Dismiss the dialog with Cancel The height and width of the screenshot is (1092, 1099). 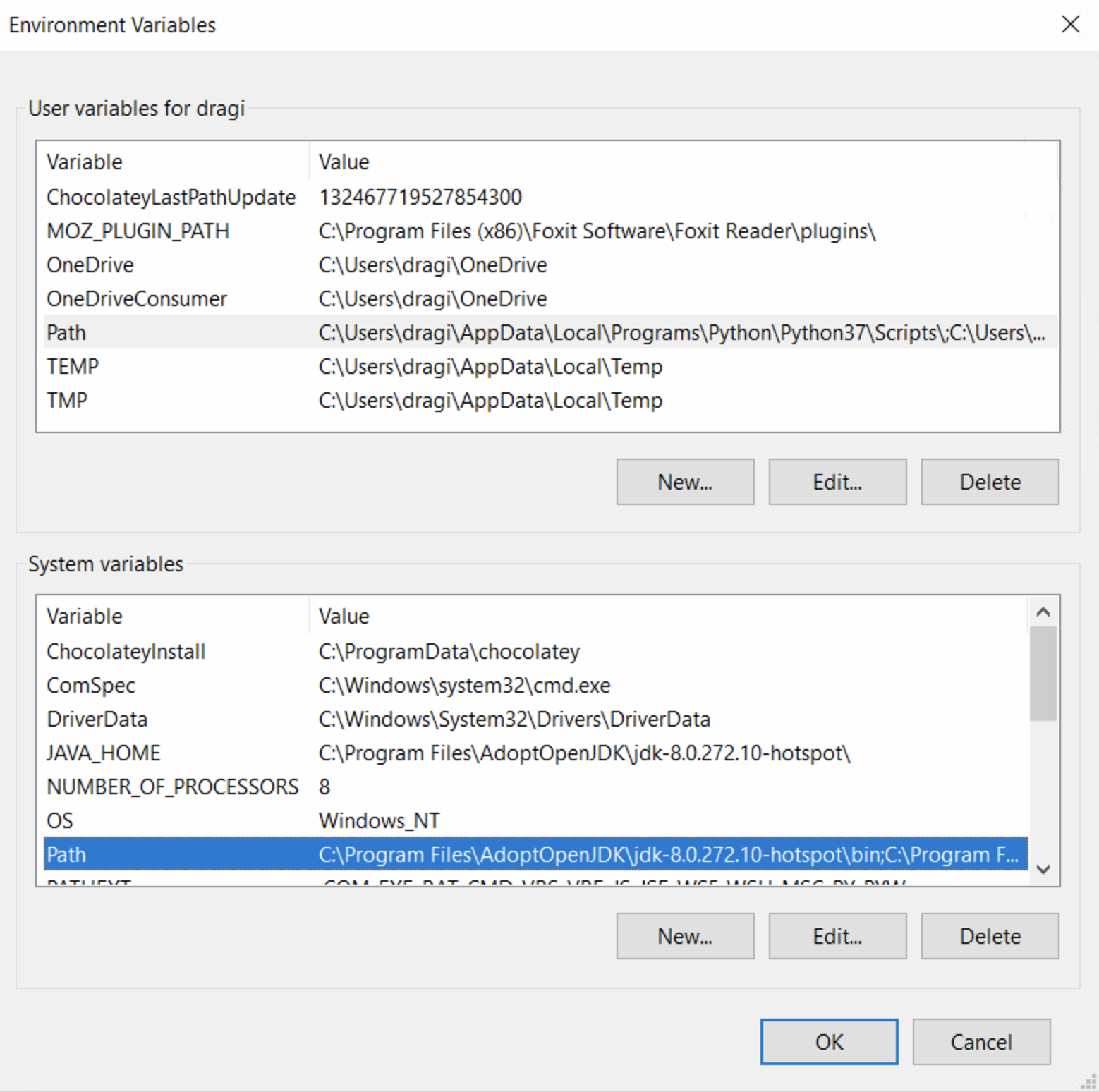pyautogui.click(x=980, y=1042)
